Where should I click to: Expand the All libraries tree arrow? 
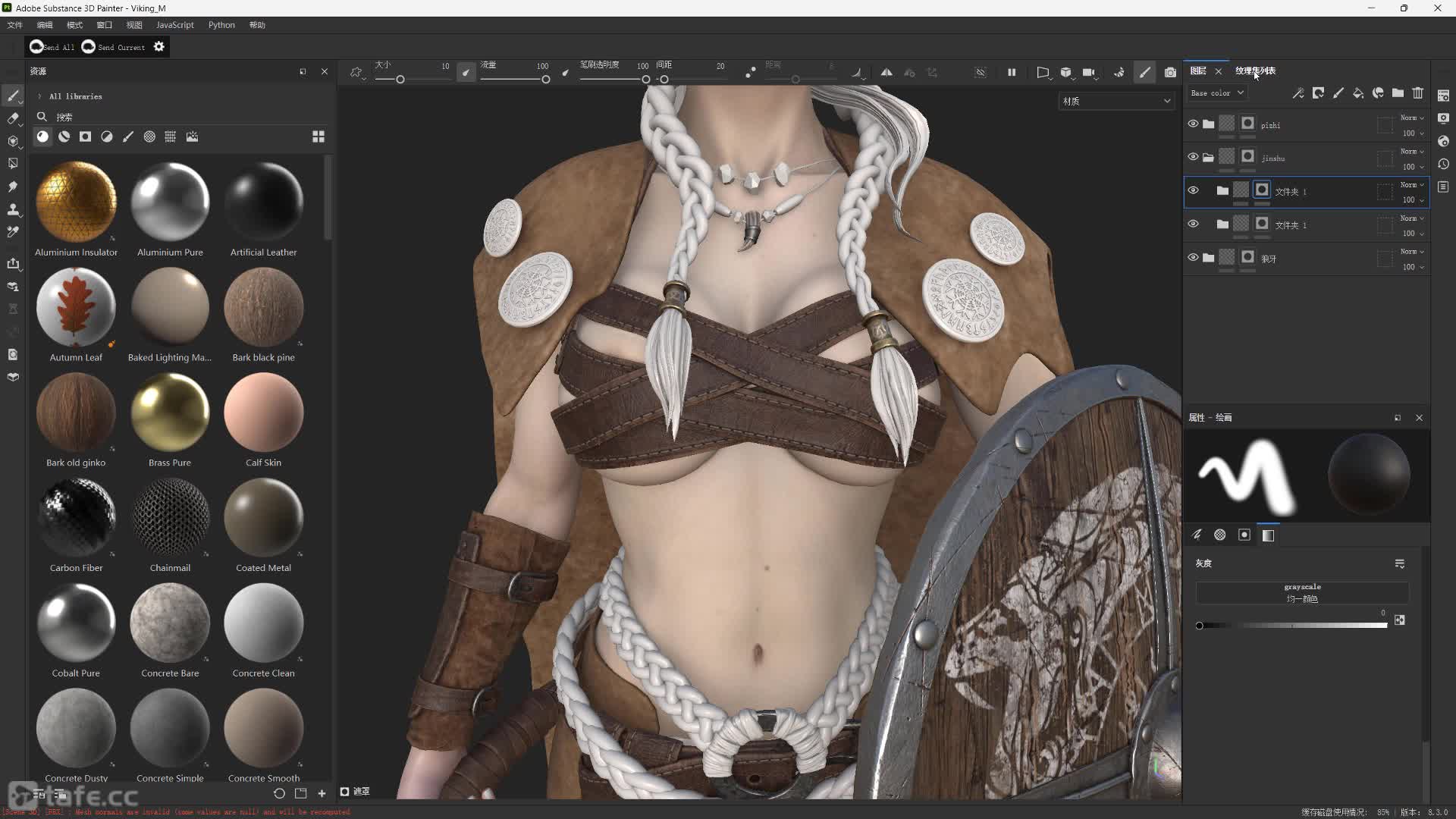point(39,96)
